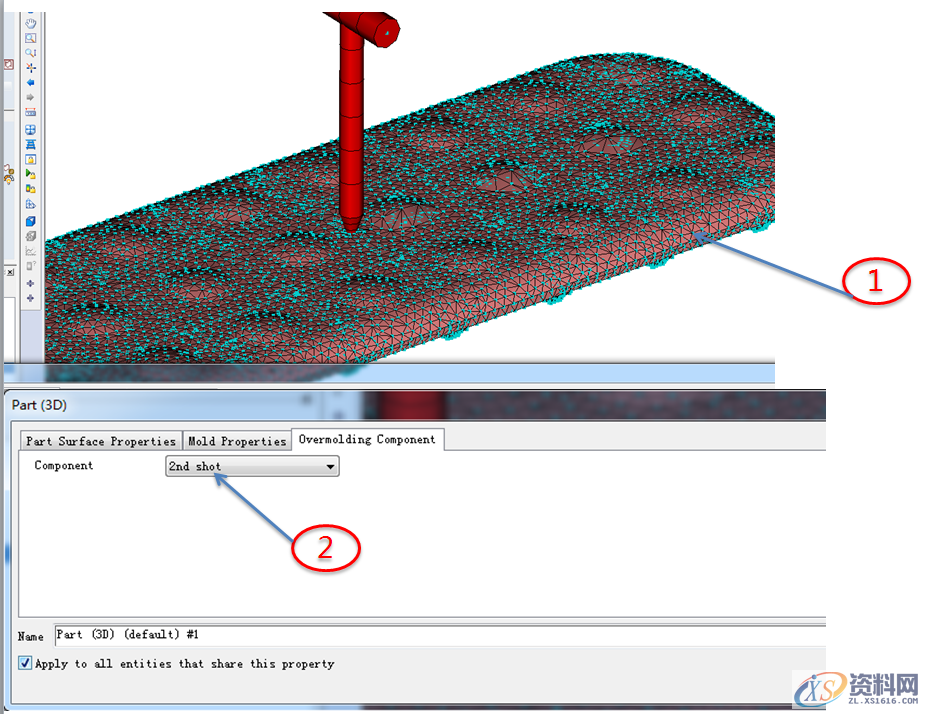
Task: Click the gray Next View arrow
Action: tap(31, 97)
